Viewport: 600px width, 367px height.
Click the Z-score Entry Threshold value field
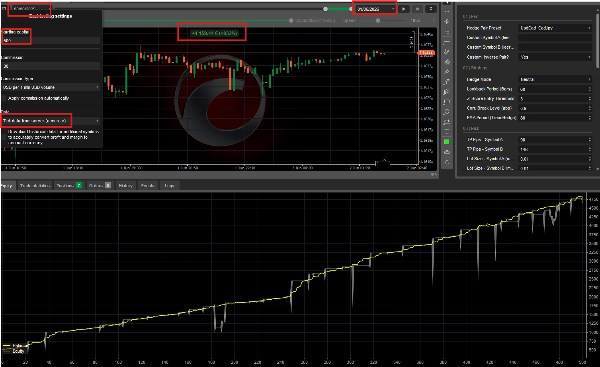coord(555,98)
